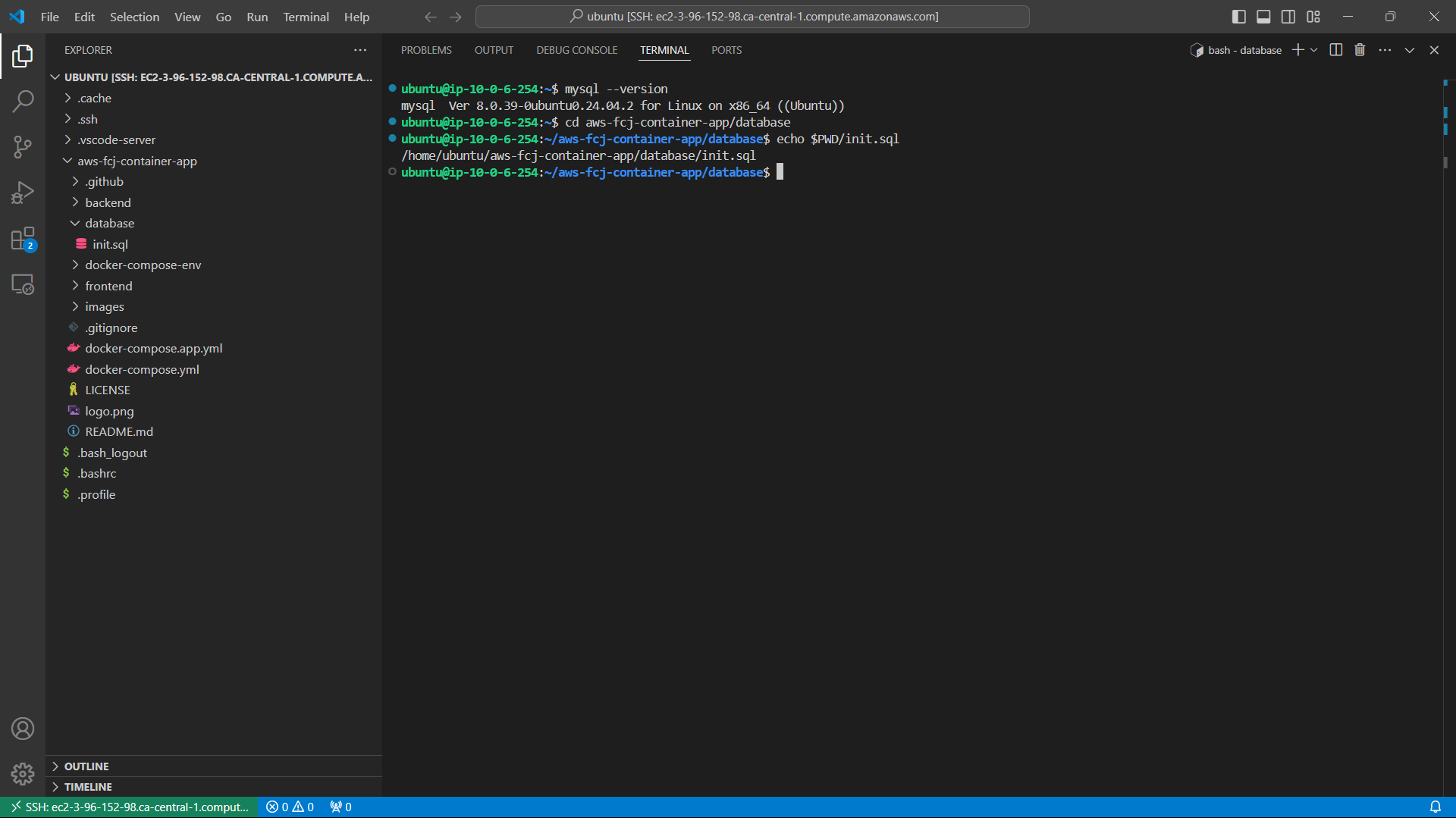This screenshot has width=1456, height=818.
Task: Open the .bashrc file
Action: (x=214, y=474)
